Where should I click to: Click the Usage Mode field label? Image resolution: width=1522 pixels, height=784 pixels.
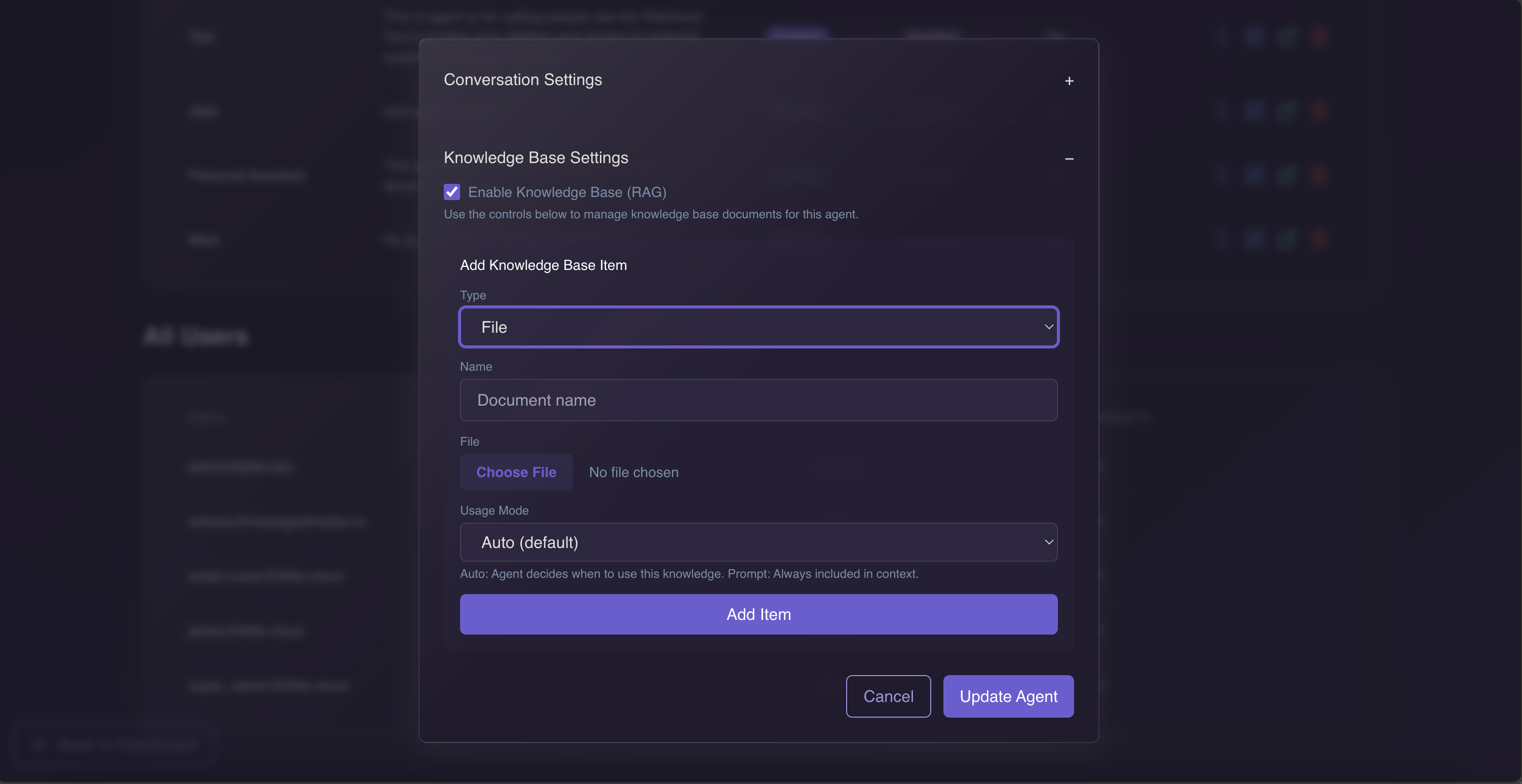click(494, 511)
